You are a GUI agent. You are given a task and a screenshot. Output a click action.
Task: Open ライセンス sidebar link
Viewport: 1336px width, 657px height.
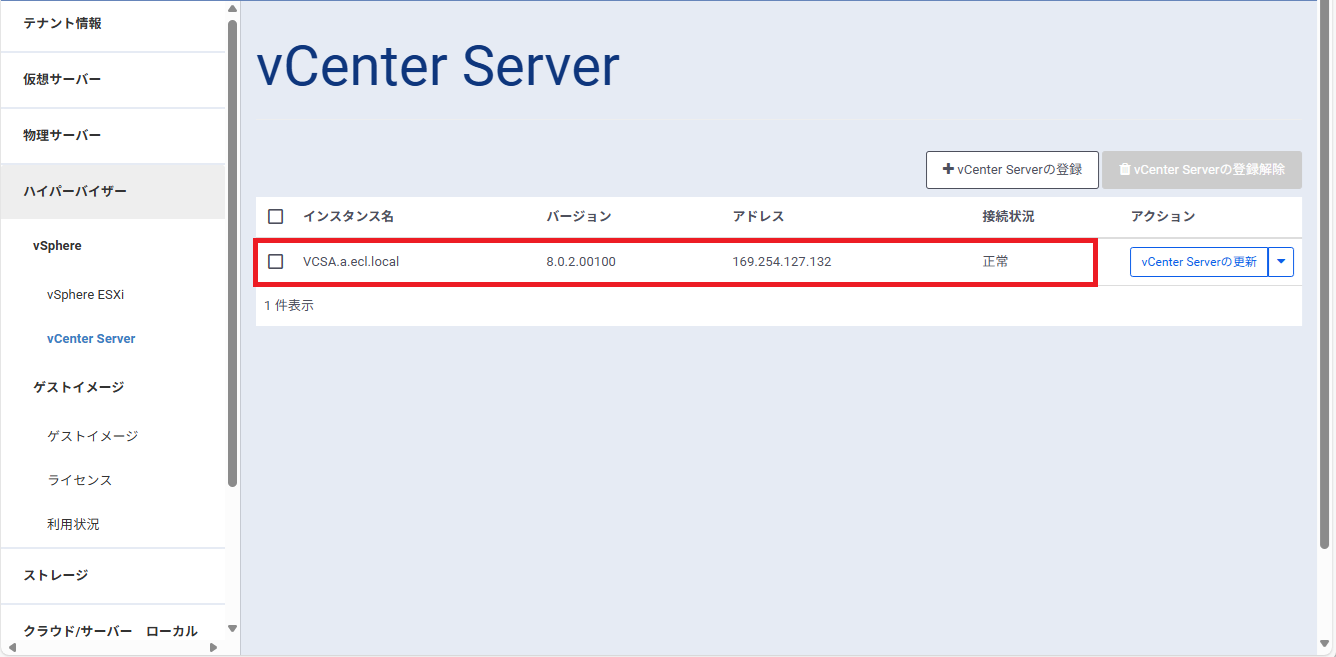click(80, 480)
